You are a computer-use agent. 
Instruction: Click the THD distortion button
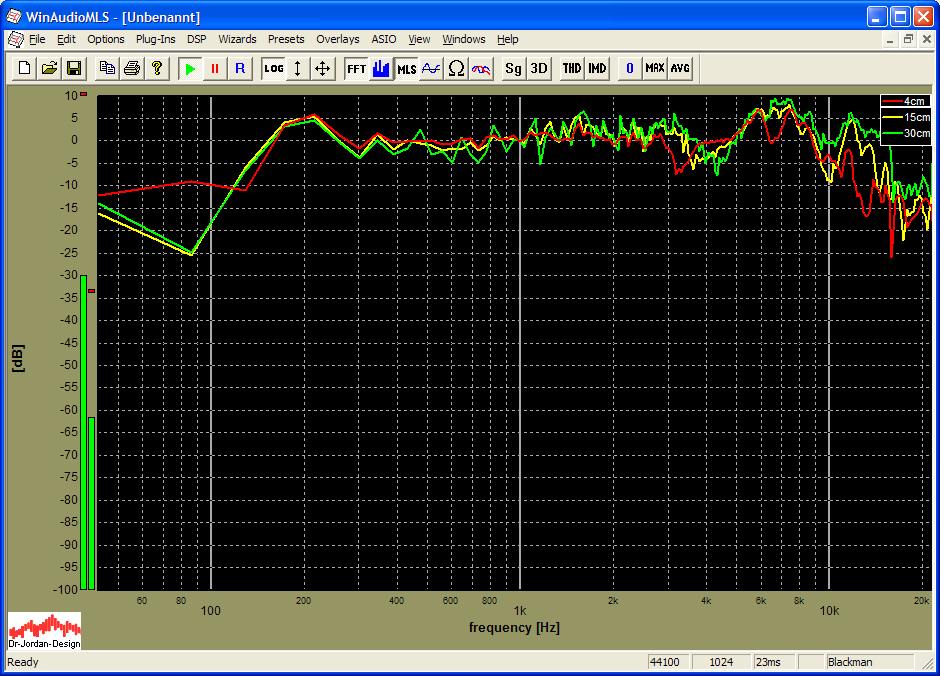coord(571,68)
